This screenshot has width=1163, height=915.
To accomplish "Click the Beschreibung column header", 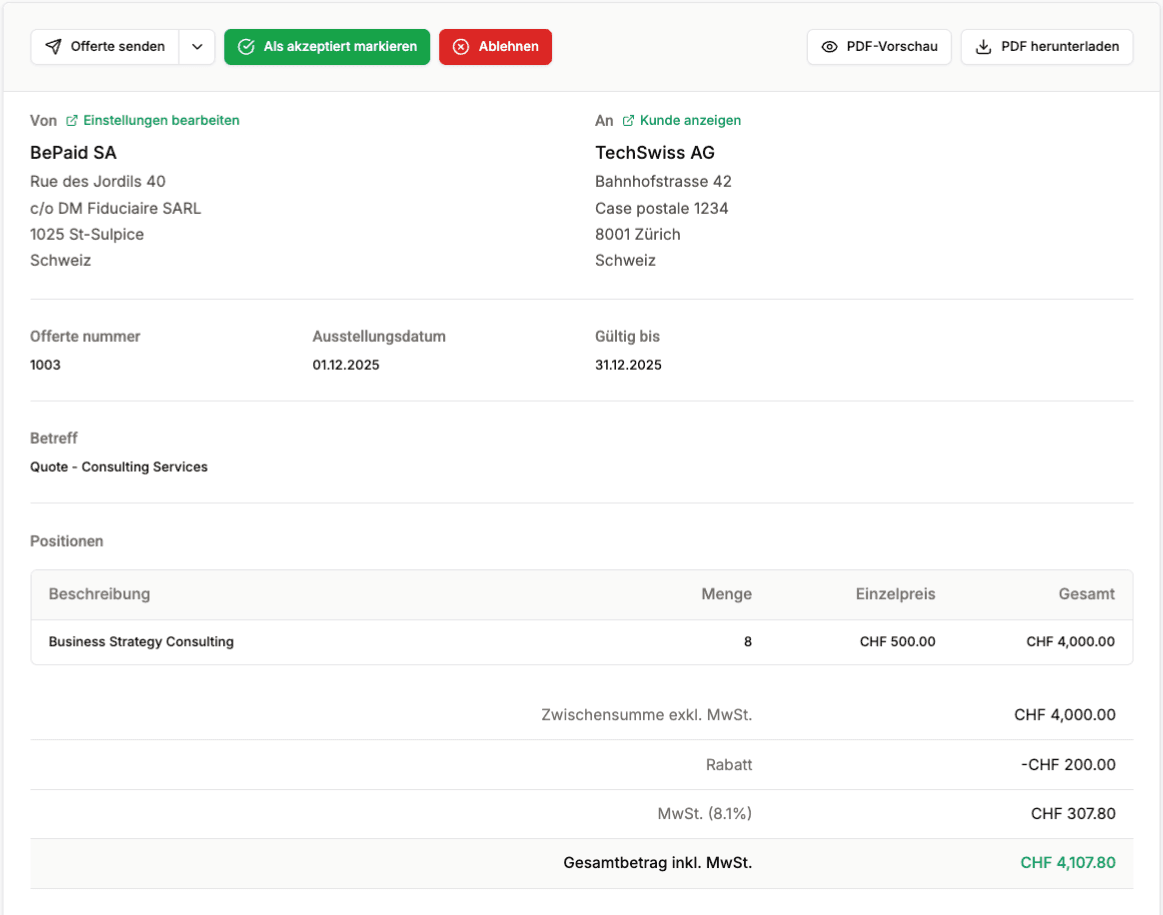I will coord(99,594).
